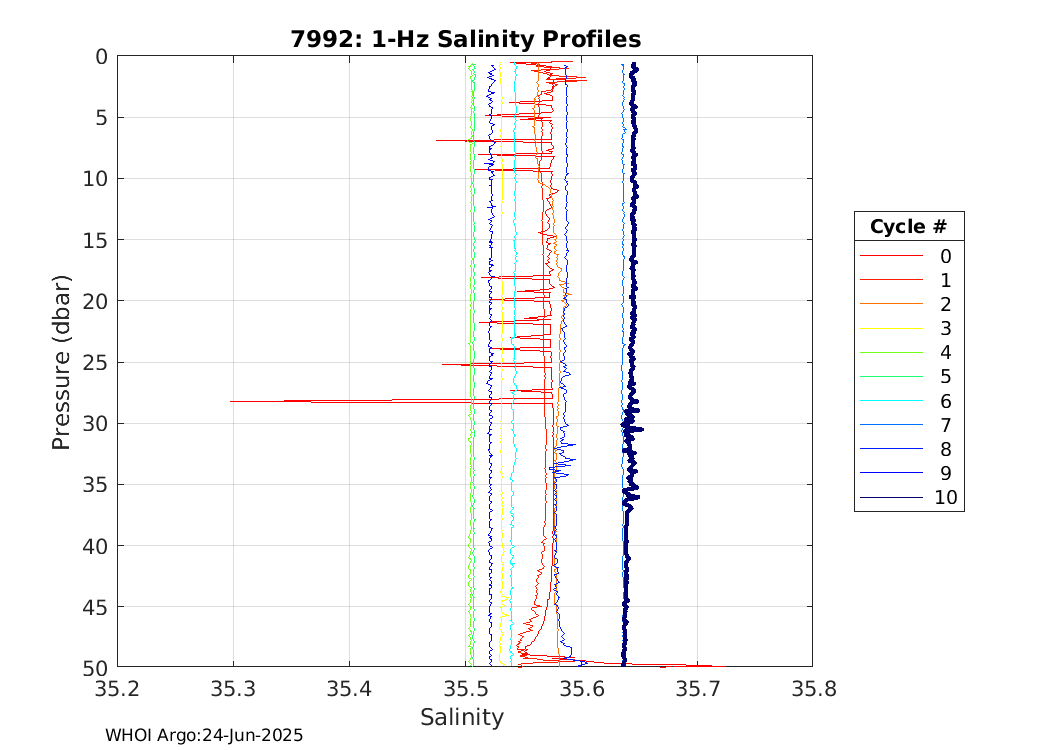Select legend entry for cycle 4

[x=908, y=352]
